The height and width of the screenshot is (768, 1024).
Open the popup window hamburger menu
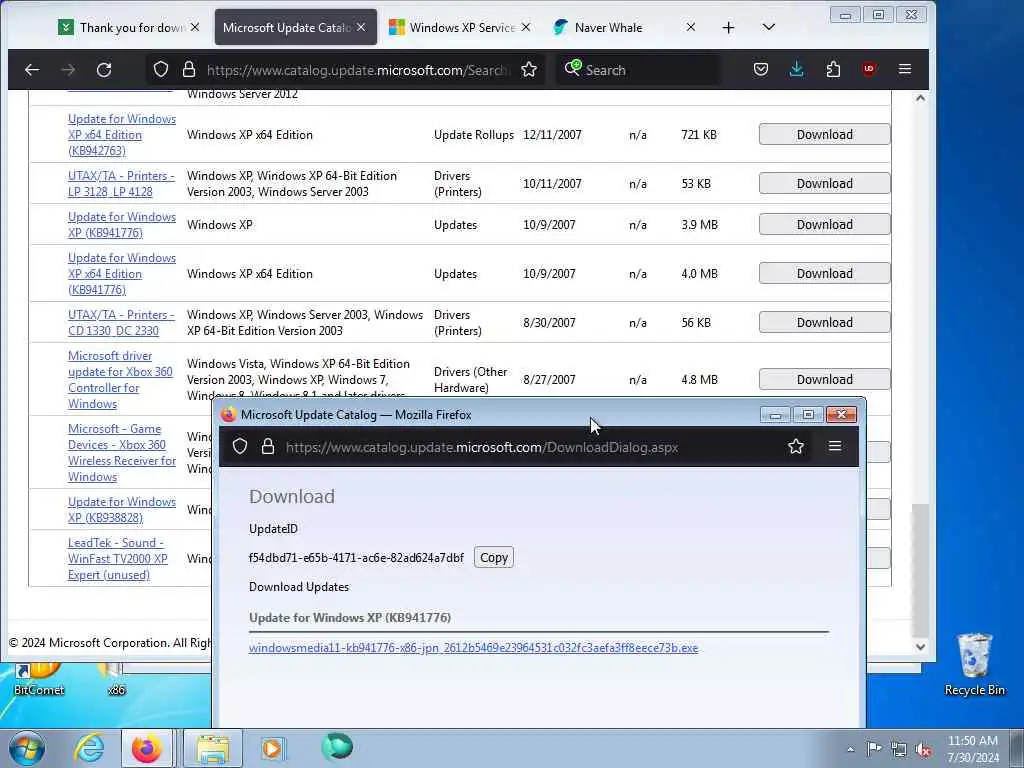(835, 447)
